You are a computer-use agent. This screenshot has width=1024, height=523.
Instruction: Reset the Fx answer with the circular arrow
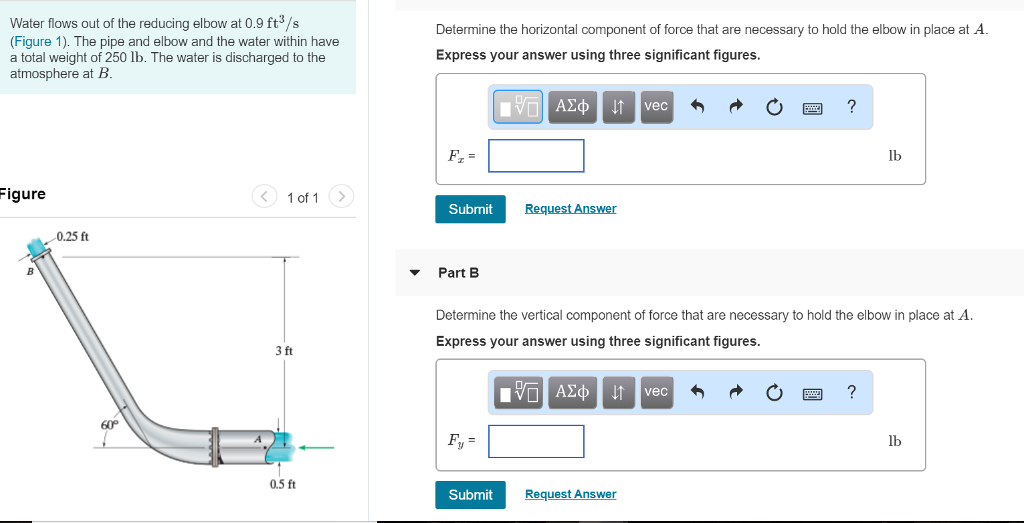[x=774, y=106]
